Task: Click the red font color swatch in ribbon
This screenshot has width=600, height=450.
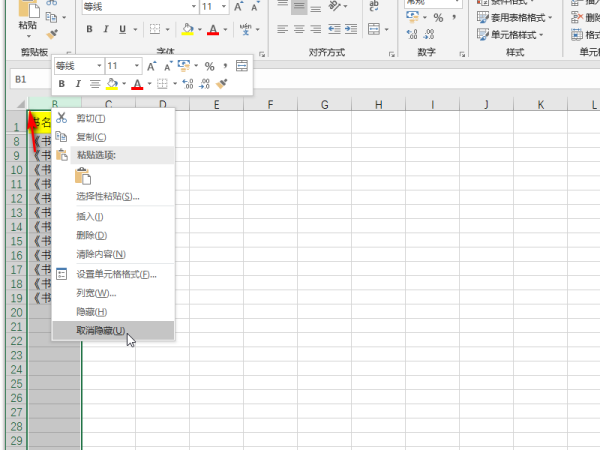Action: click(x=213, y=30)
